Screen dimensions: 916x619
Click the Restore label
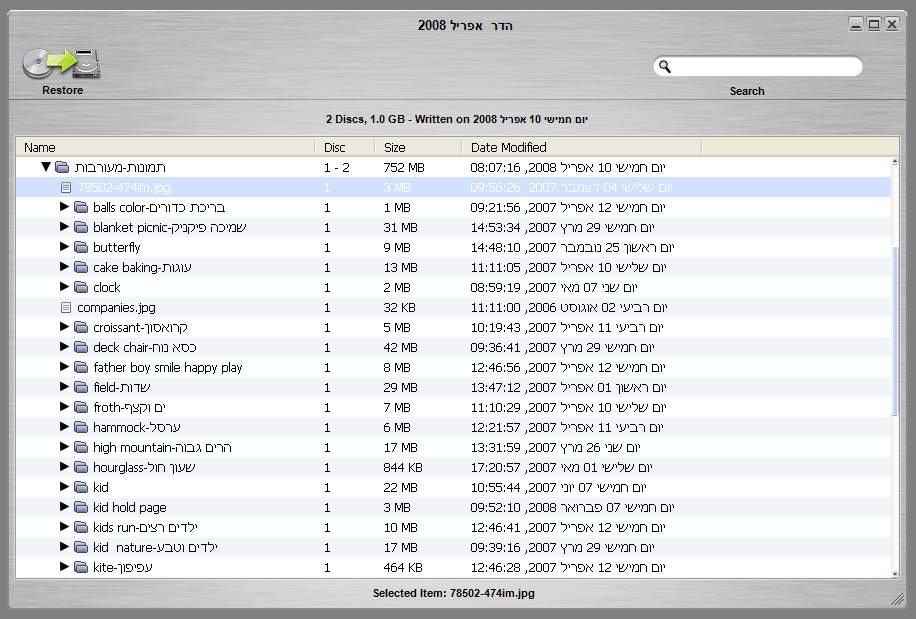coord(63,91)
